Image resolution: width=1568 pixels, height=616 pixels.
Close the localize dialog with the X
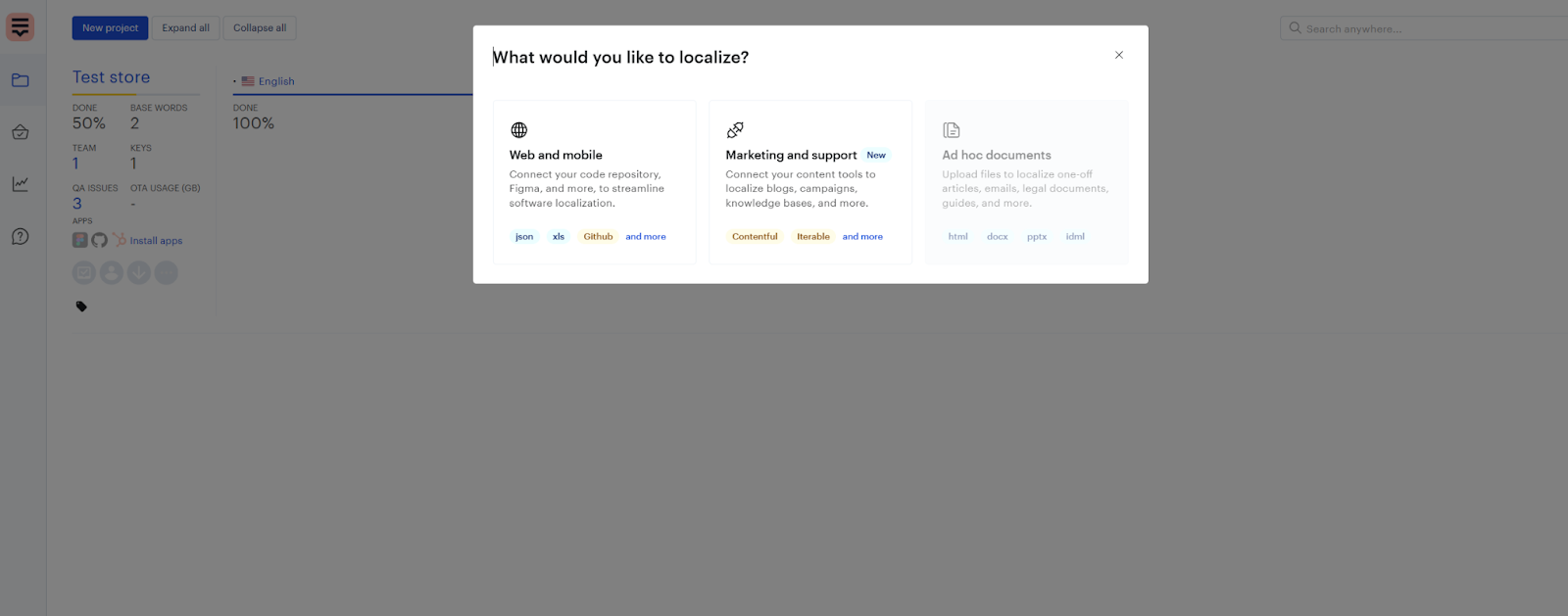1118,55
